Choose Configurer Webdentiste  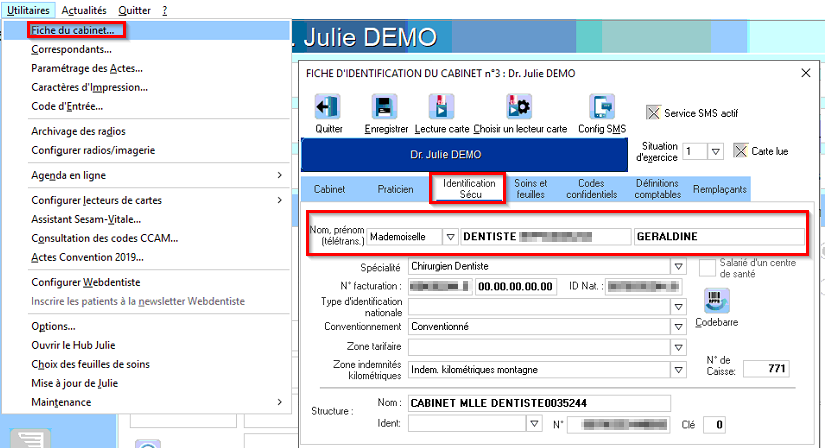pos(86,282)
